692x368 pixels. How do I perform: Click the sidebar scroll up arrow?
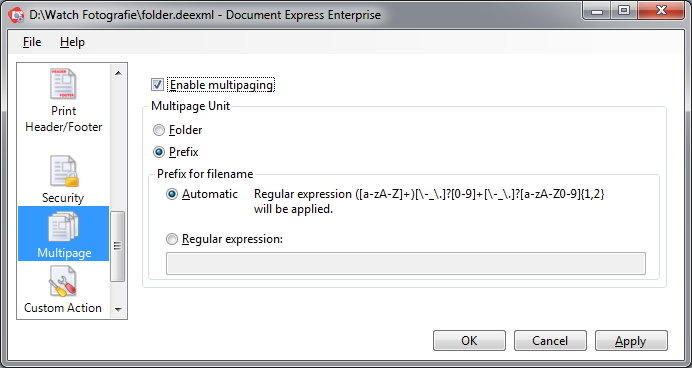(118, 72)
